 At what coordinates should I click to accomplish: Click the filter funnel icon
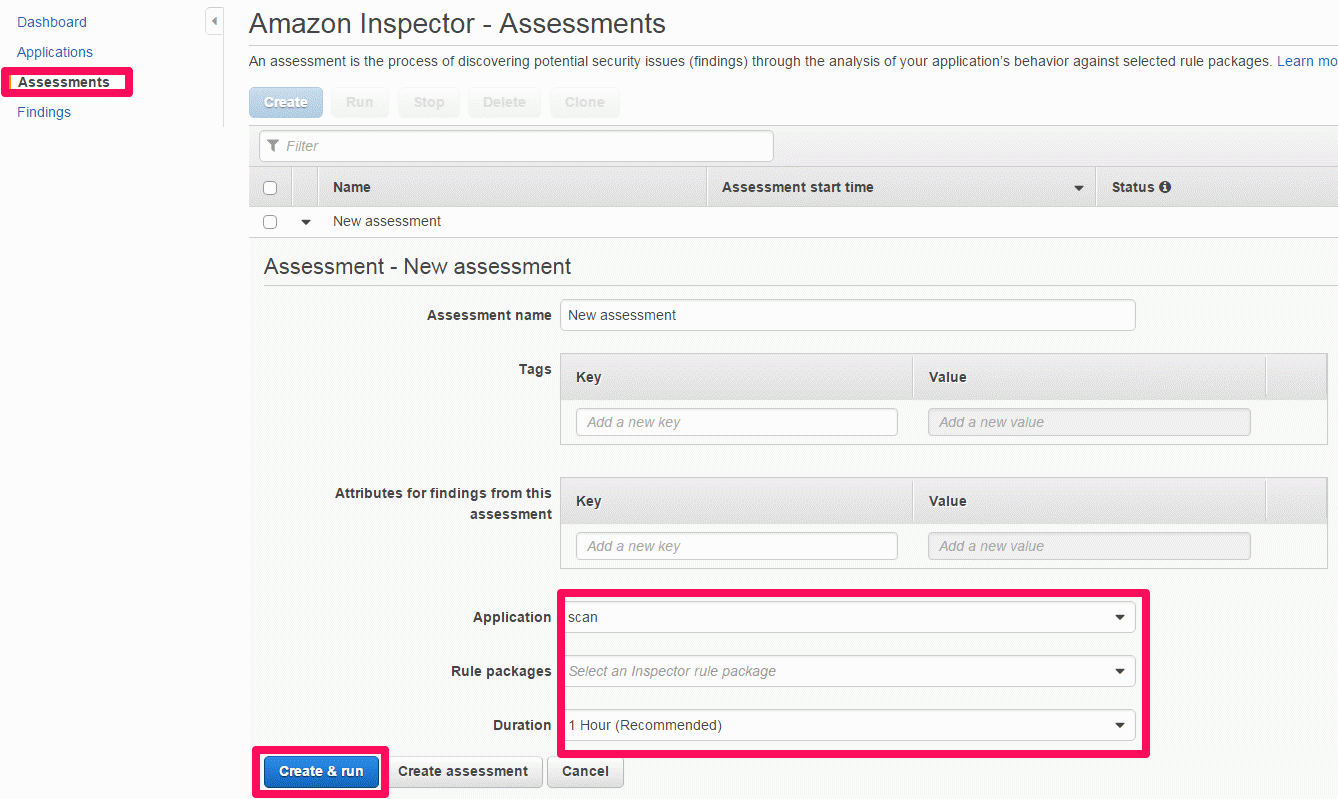coord(273,146)
